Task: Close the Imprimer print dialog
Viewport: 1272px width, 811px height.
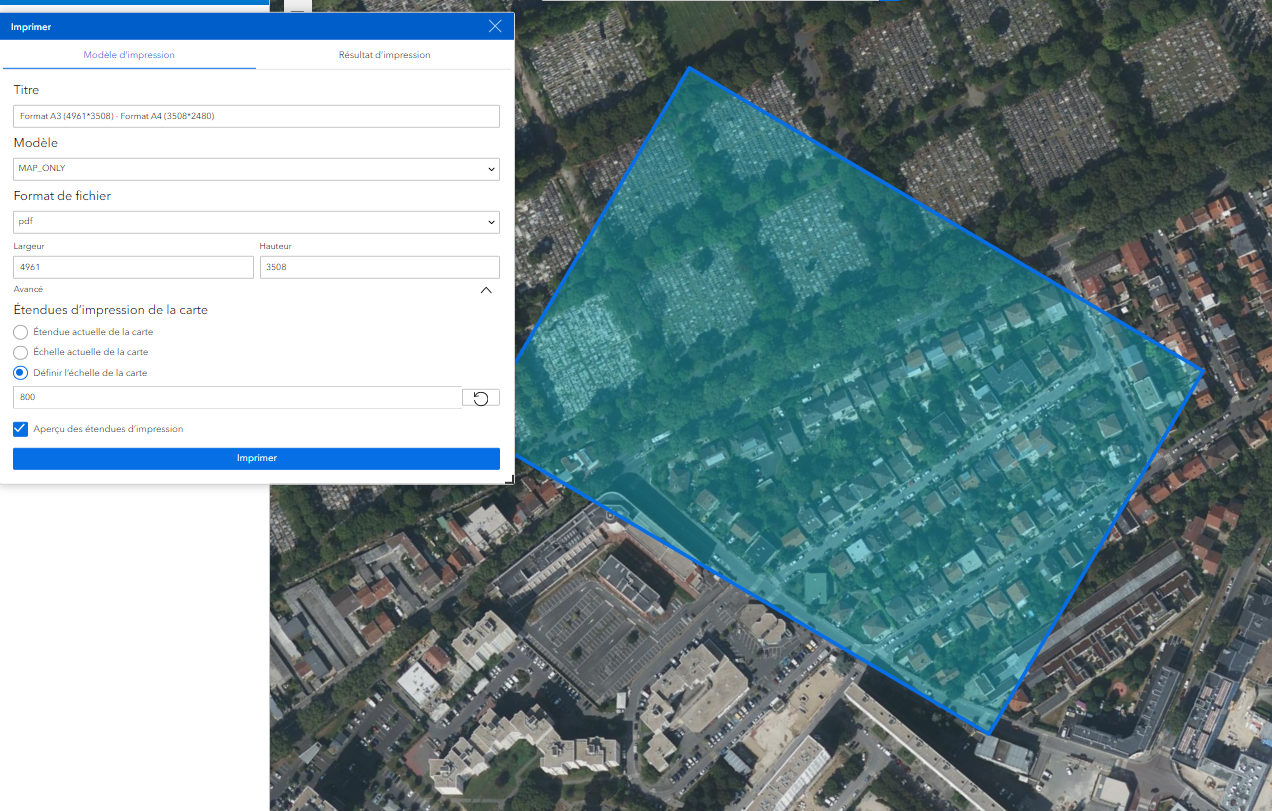Action: (x=495, y=26)
